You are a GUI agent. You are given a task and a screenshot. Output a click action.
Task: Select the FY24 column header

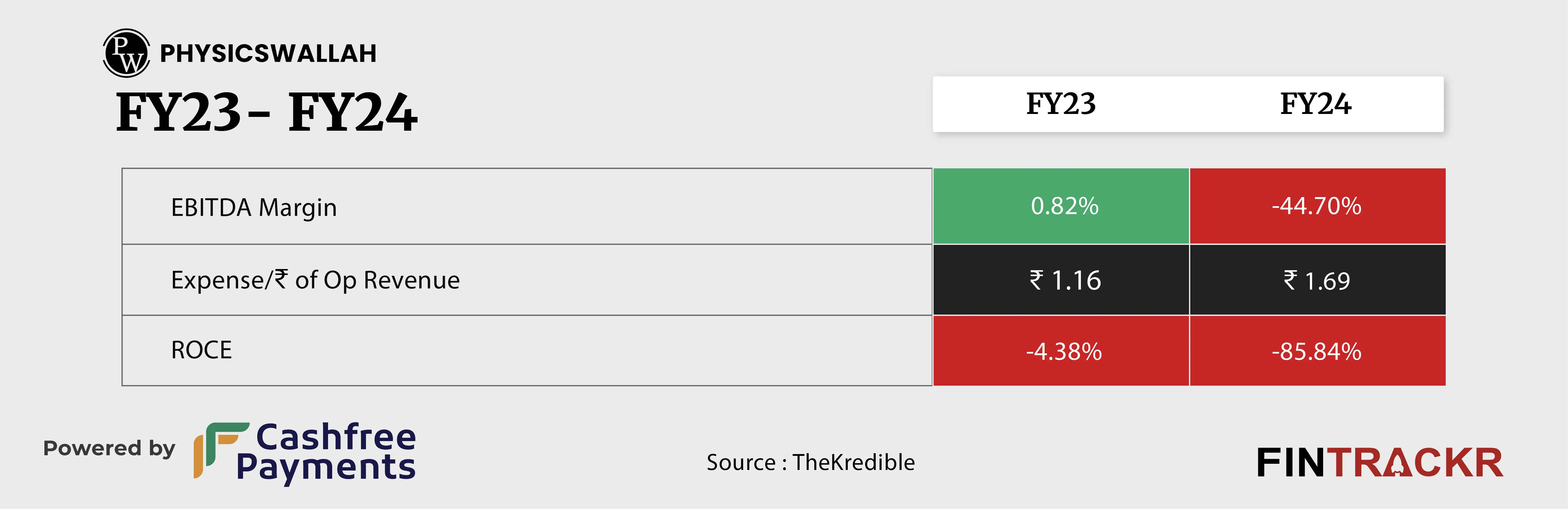[x=1315, y=104]
